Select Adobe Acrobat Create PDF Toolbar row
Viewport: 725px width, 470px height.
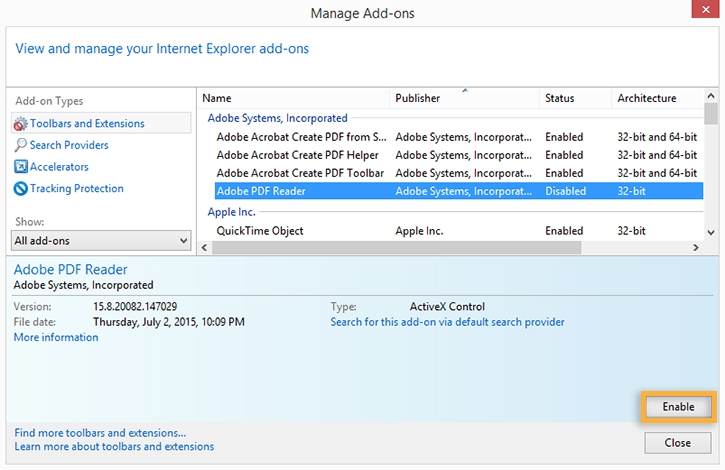pyautogui.click(x=300, y=173)
